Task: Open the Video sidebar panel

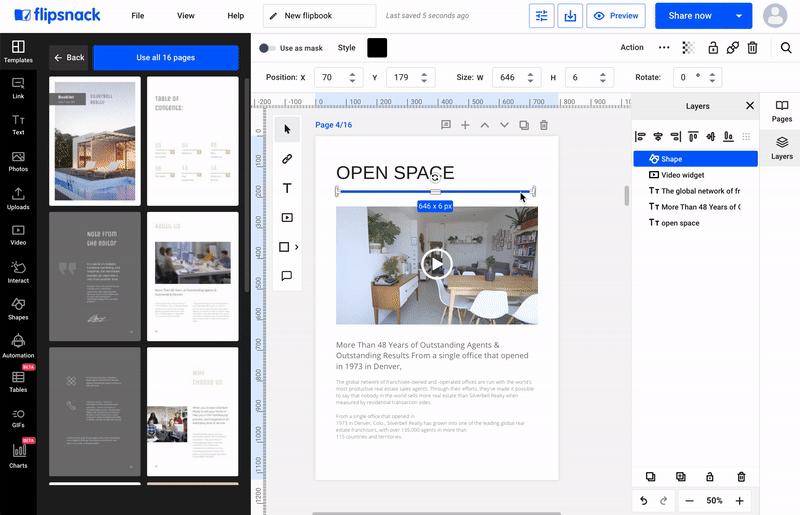Action: (18, 235)
